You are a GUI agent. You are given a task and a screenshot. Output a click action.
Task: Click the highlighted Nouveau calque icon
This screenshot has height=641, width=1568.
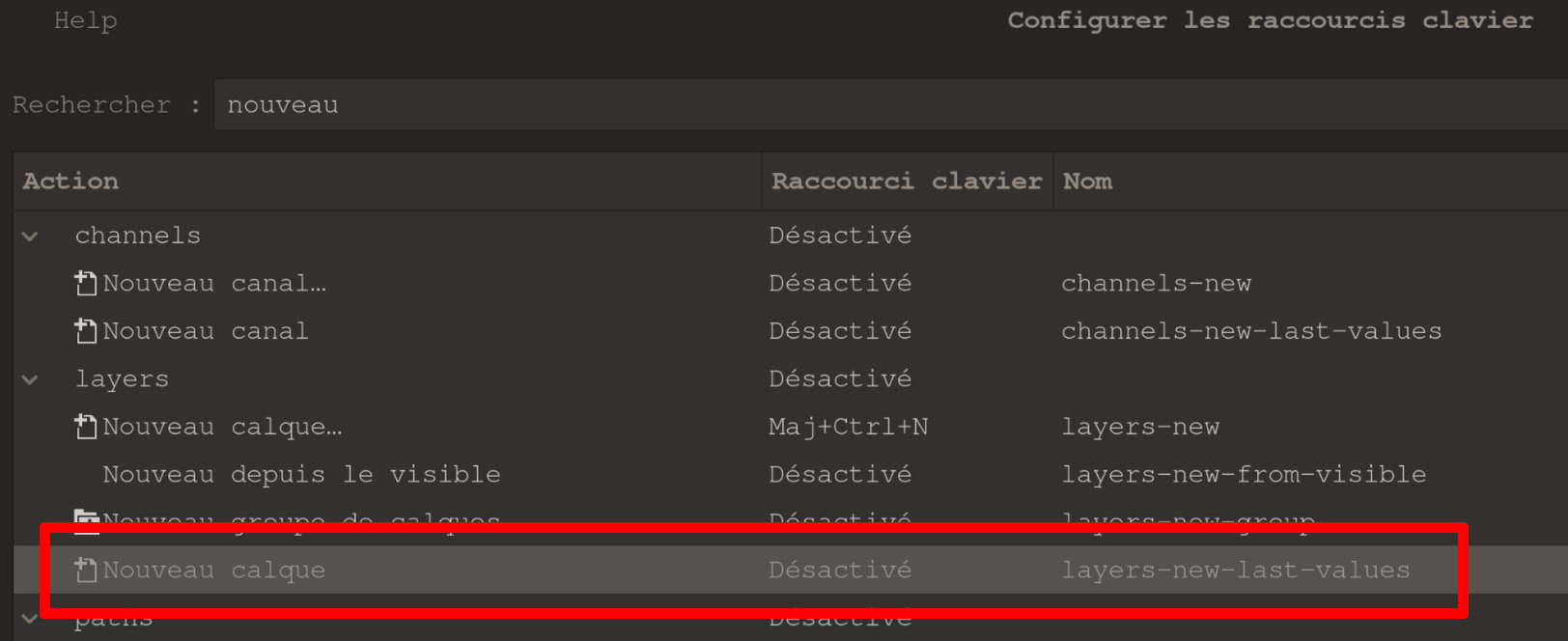click(86, 571)
